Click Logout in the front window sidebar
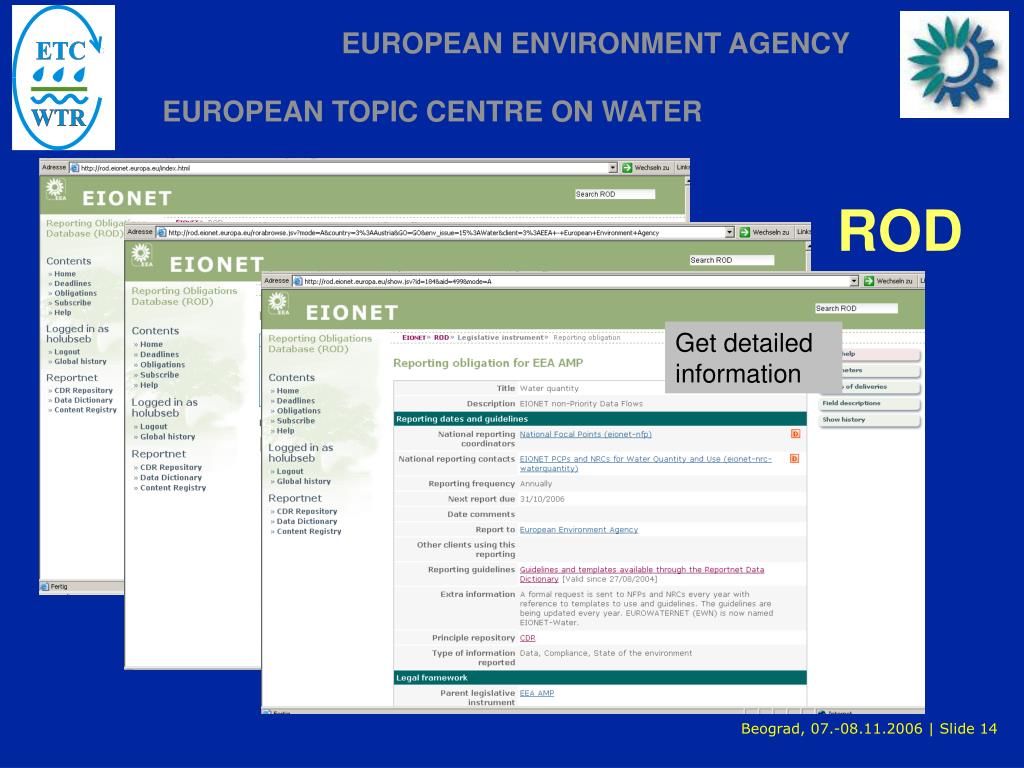This screenshot has width=1024, height=768. click(x=290, y=472)
